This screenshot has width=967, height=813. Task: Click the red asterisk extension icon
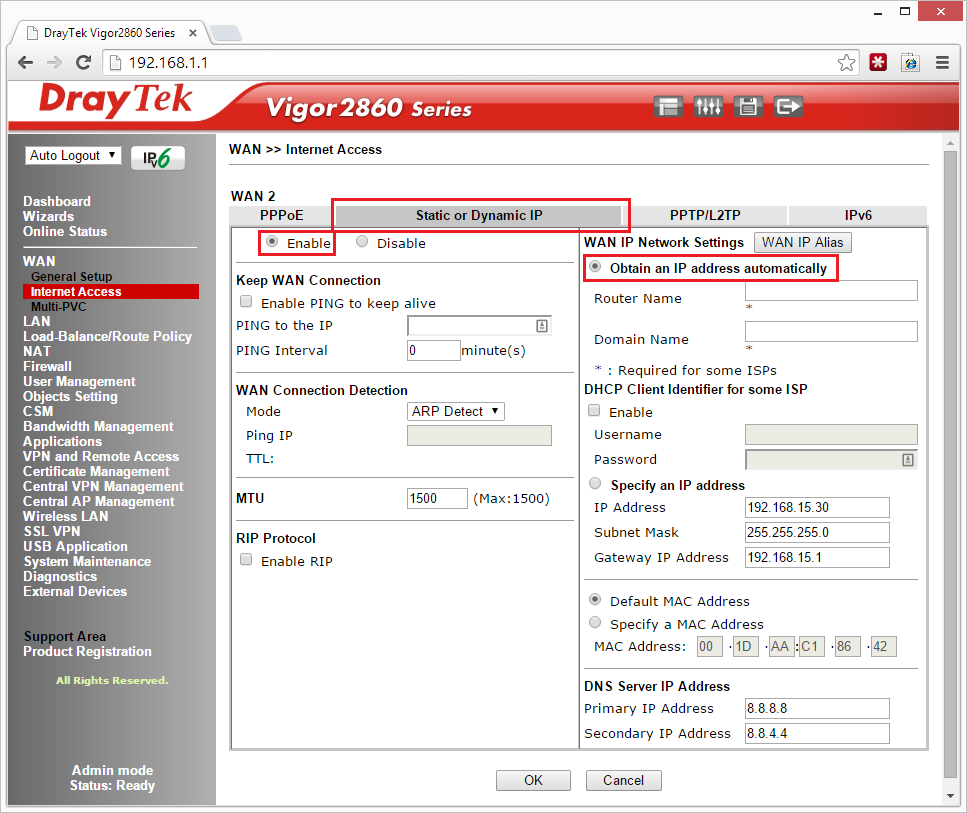[878, 62]
